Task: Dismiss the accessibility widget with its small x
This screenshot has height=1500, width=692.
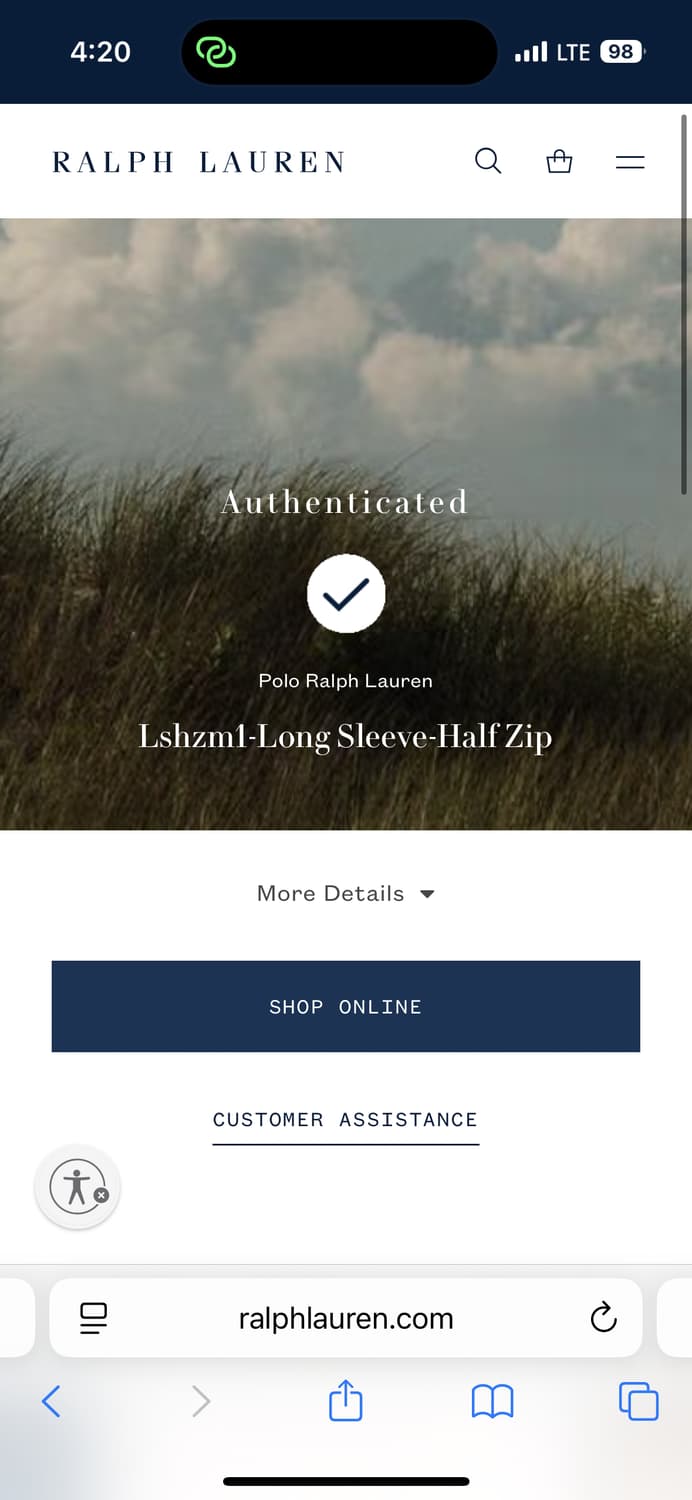Action: (x=101, y=1195)
